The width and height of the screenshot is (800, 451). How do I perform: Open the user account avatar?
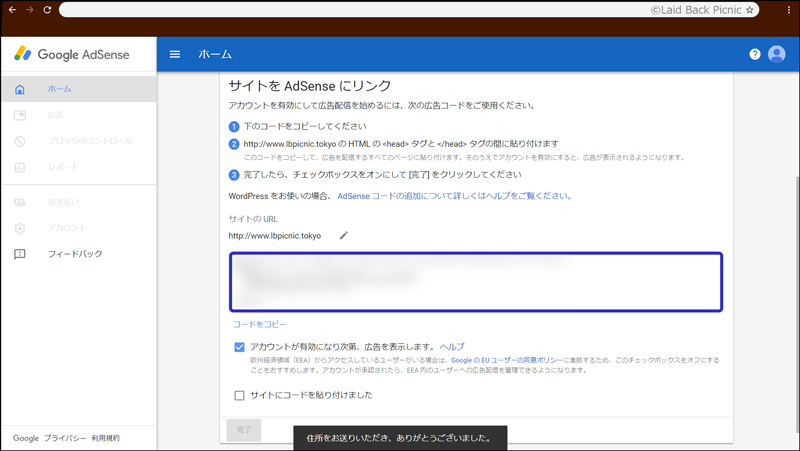pos(777,54)
